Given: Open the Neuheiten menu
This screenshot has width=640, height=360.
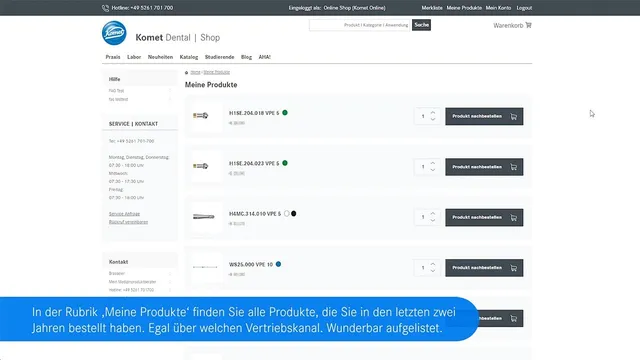Looking at the screenshot, I should click(160, 57).
